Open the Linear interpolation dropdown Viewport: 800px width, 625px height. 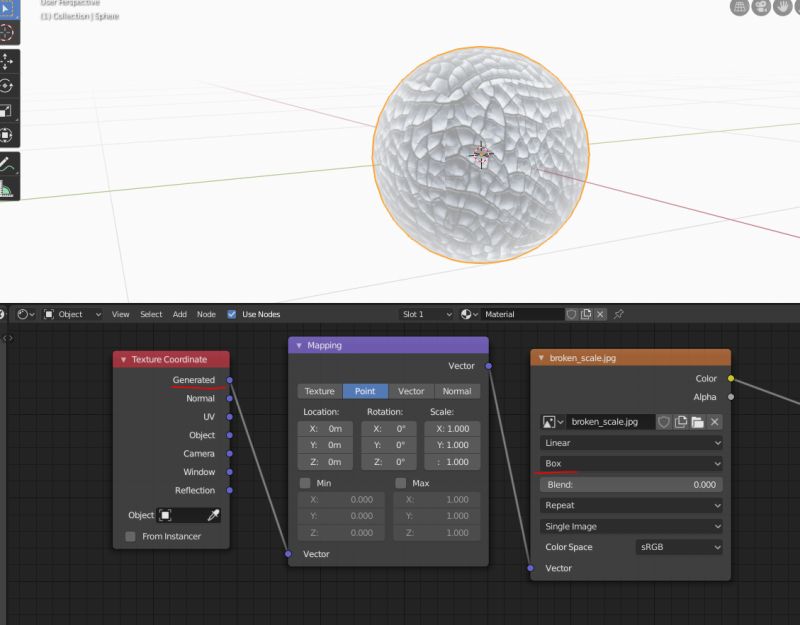click(x=631, y=443)
